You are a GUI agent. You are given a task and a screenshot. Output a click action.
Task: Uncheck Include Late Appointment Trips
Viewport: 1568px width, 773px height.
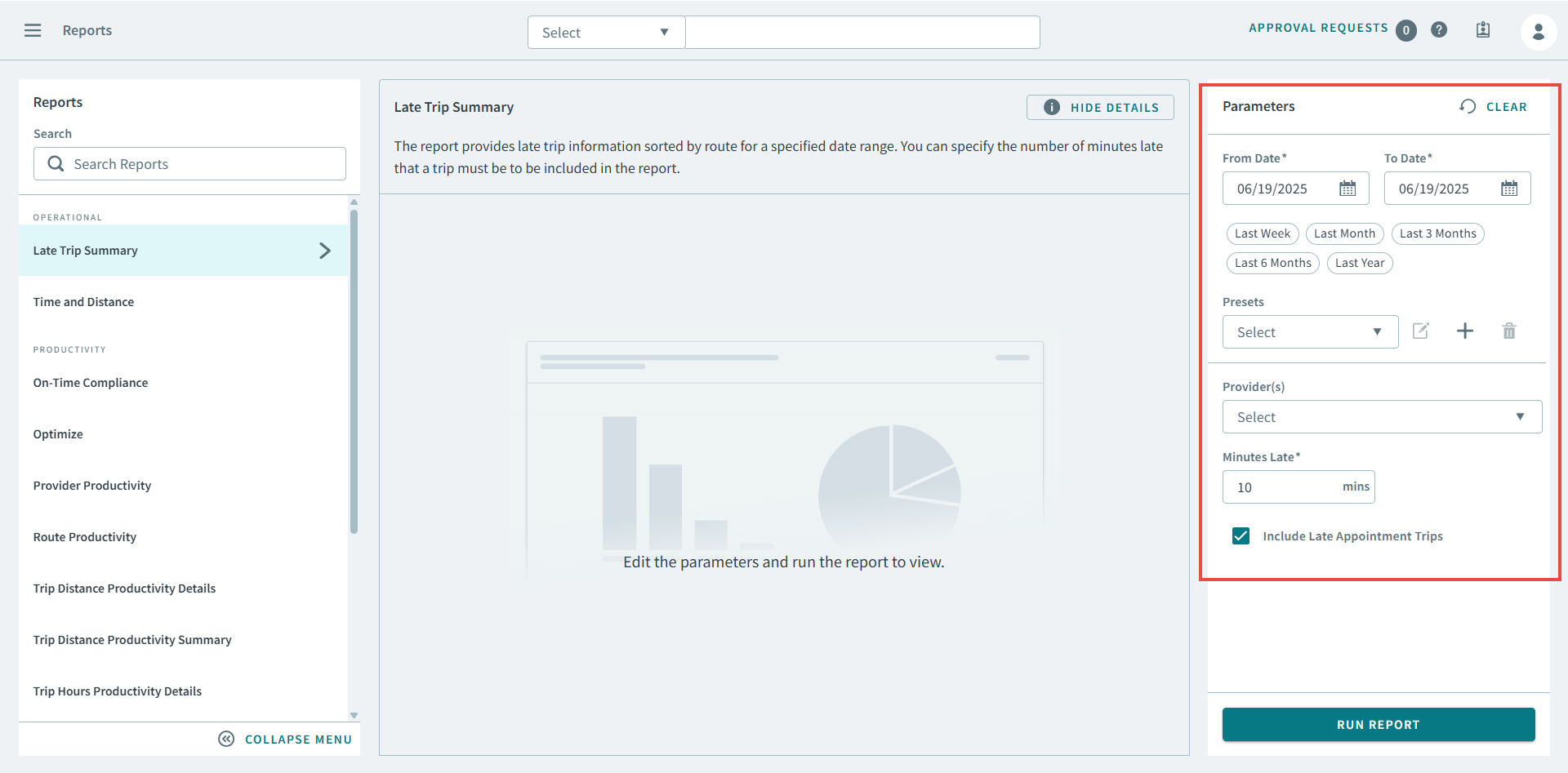click(1241, 536)
